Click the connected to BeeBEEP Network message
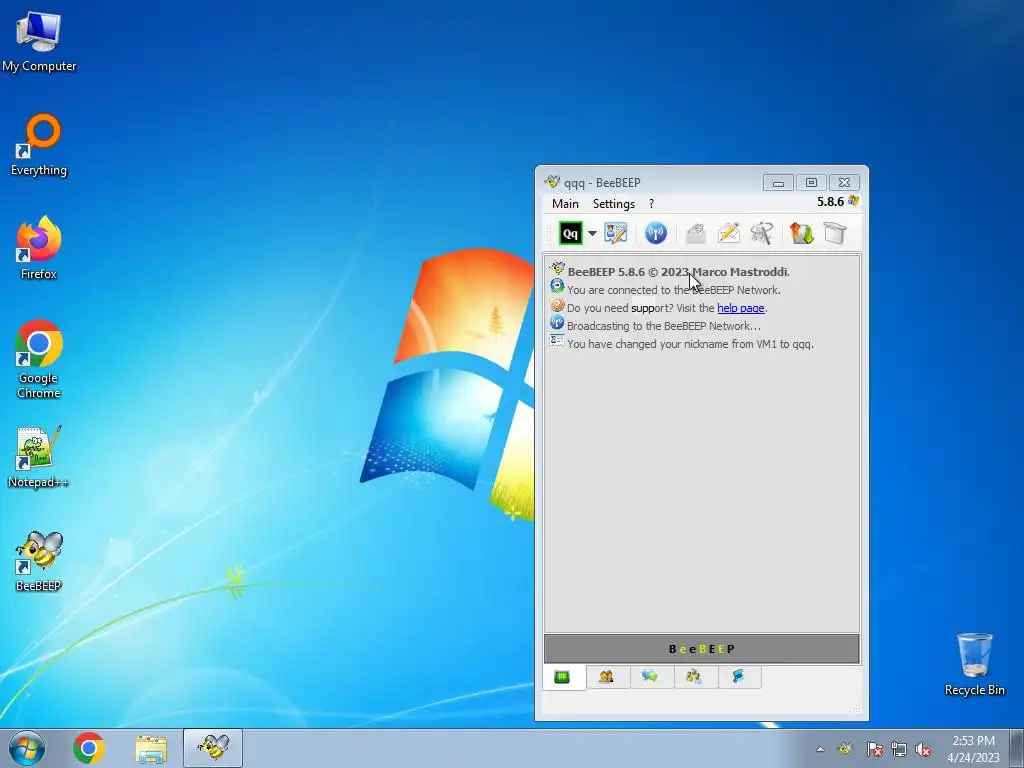 673,290
